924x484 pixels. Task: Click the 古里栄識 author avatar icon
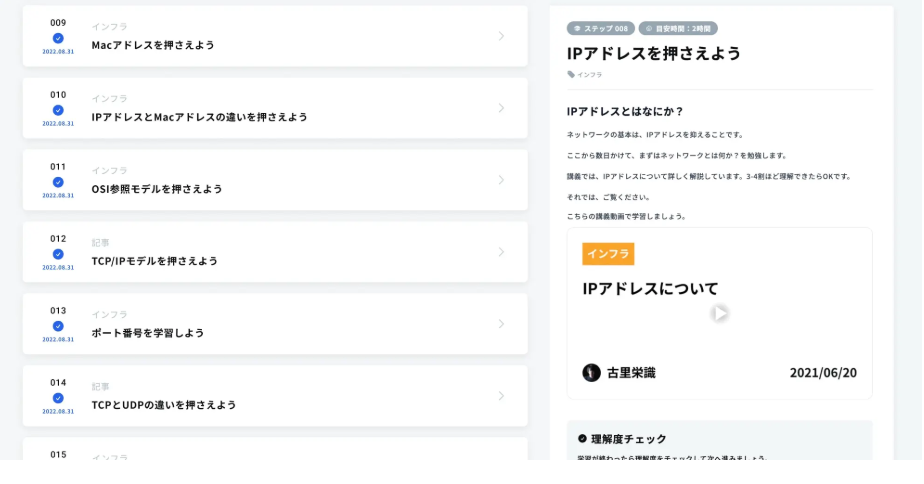(592, 372)
